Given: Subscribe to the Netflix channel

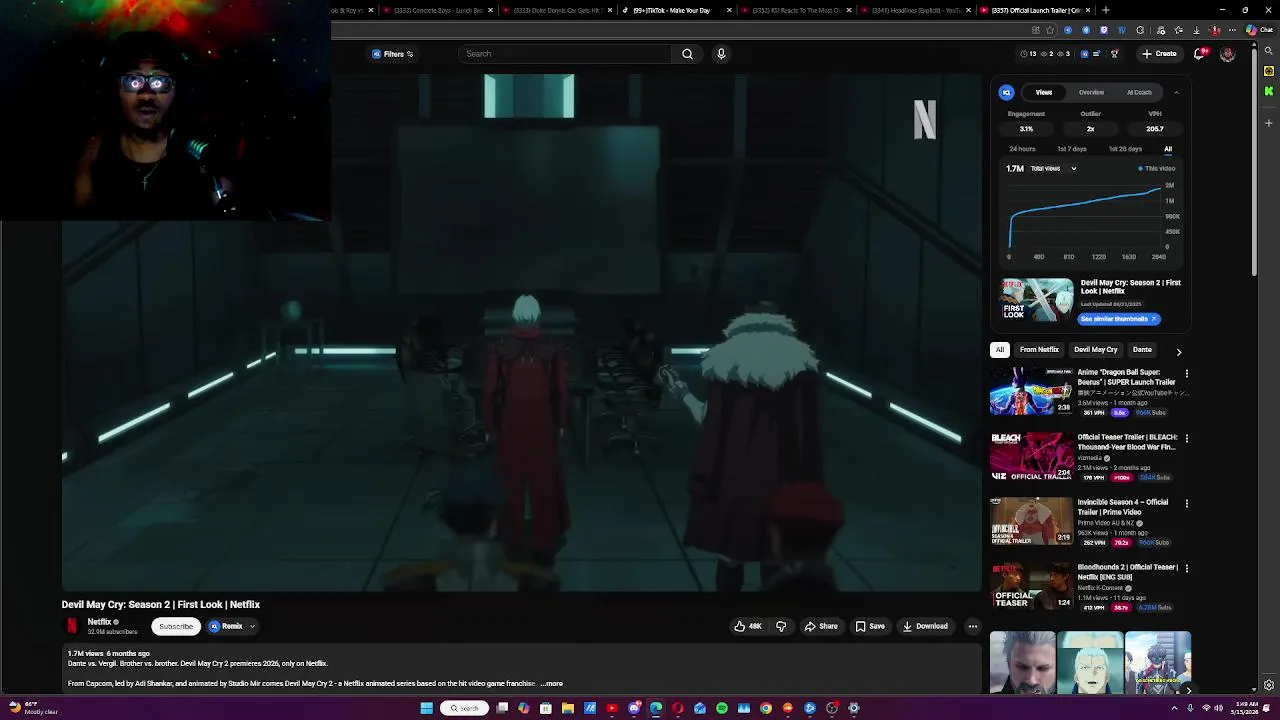Looking at the screenshot, I should [175, 626].
